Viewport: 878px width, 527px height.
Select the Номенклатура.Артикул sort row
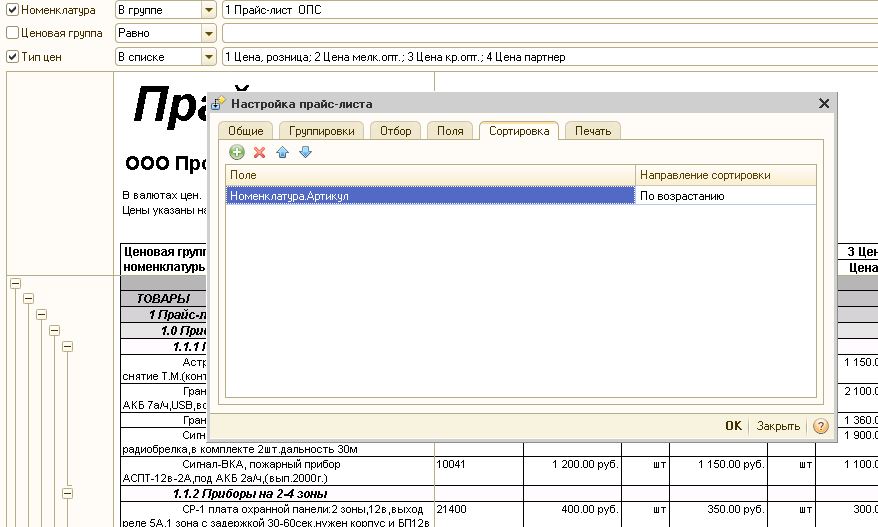[x=430, y=196]
